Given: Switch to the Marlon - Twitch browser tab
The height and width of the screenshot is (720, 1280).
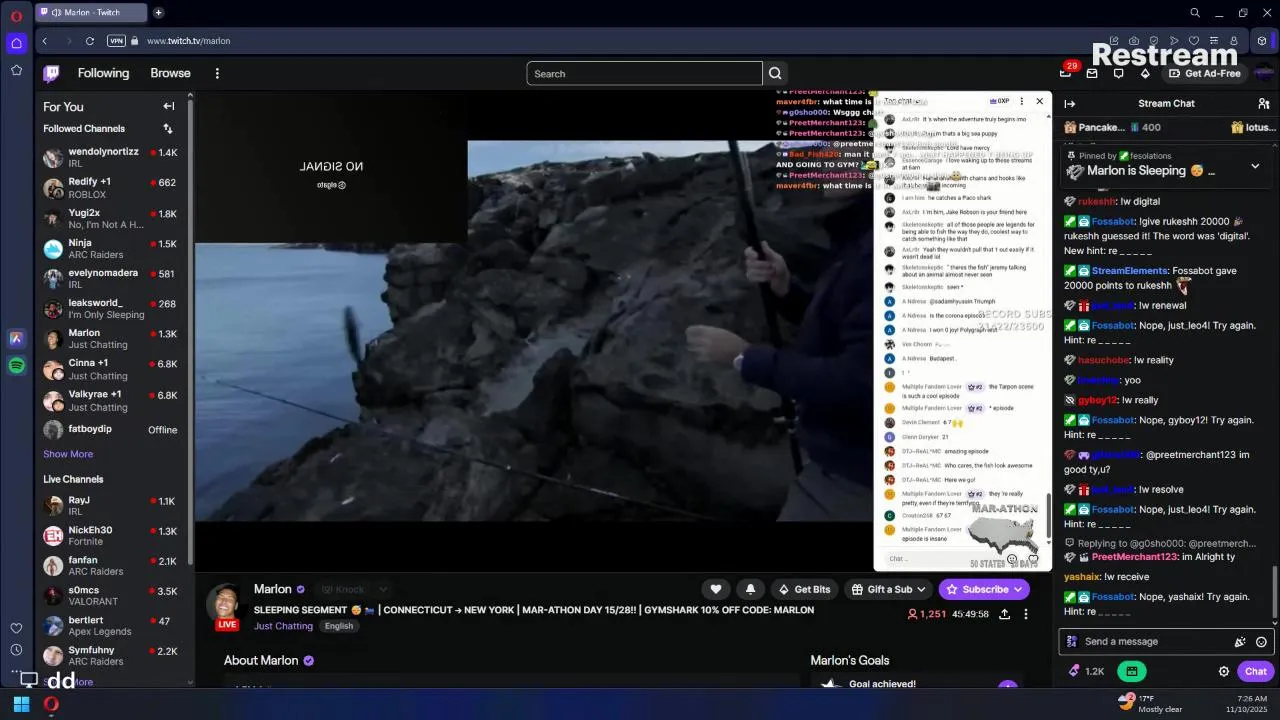Looking at the screenshot, I should click(x=91, y=13).
